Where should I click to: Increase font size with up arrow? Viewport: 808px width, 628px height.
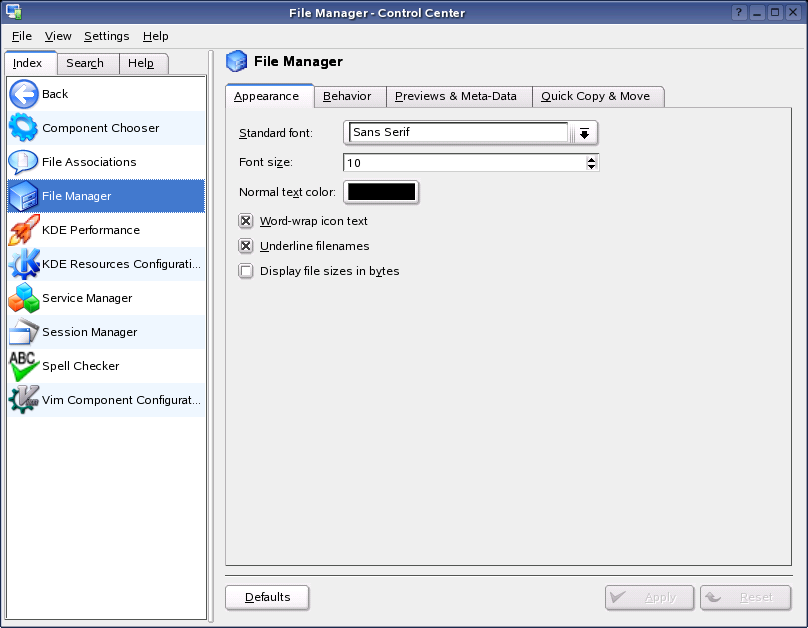(591, 159)
